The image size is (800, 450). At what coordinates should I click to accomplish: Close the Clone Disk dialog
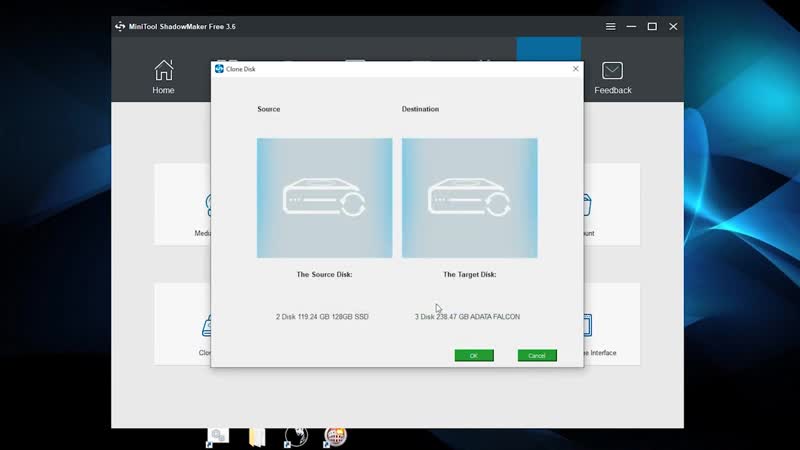coord(576,69)
